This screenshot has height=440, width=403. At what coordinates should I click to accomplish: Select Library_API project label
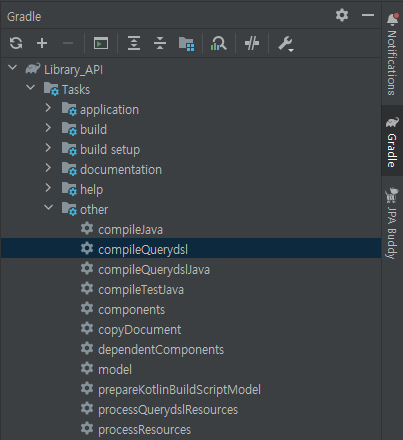click(x=73, y=70)
